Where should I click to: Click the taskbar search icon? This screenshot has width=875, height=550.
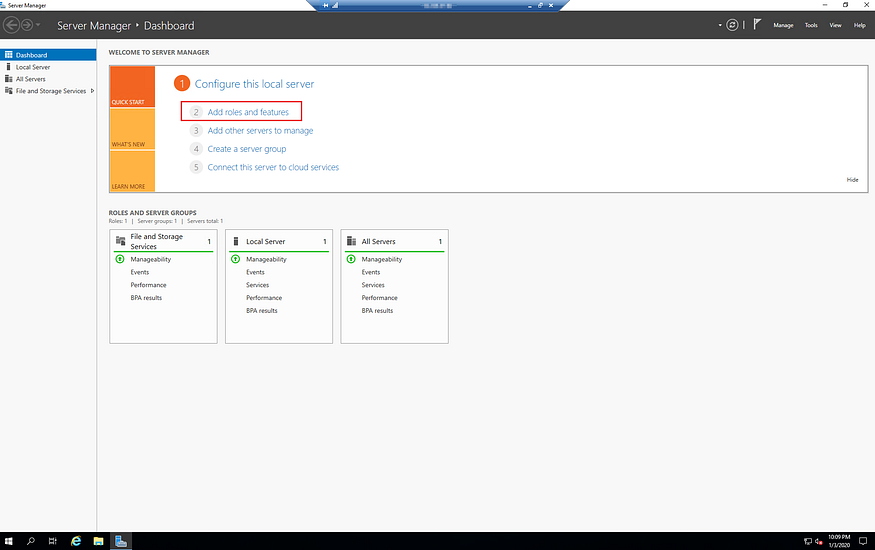click(31, 541)
